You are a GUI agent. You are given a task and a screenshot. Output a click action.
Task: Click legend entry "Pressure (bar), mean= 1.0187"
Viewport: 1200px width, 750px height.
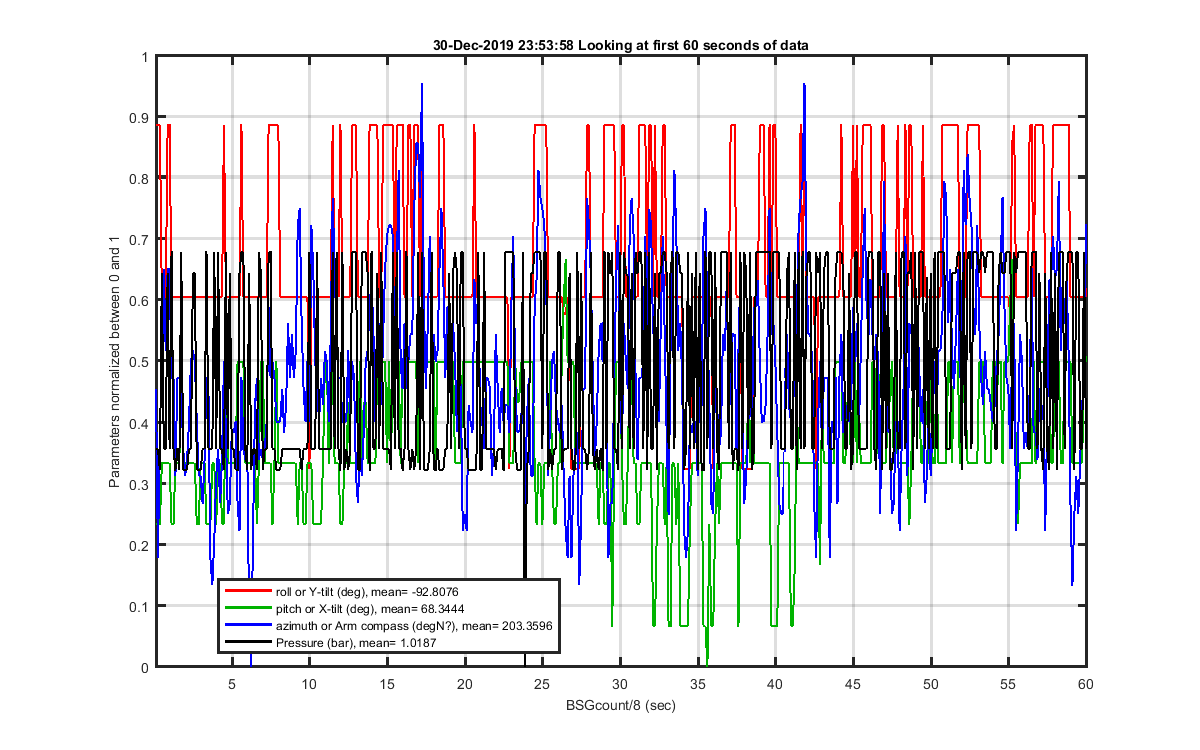(356, 642)
